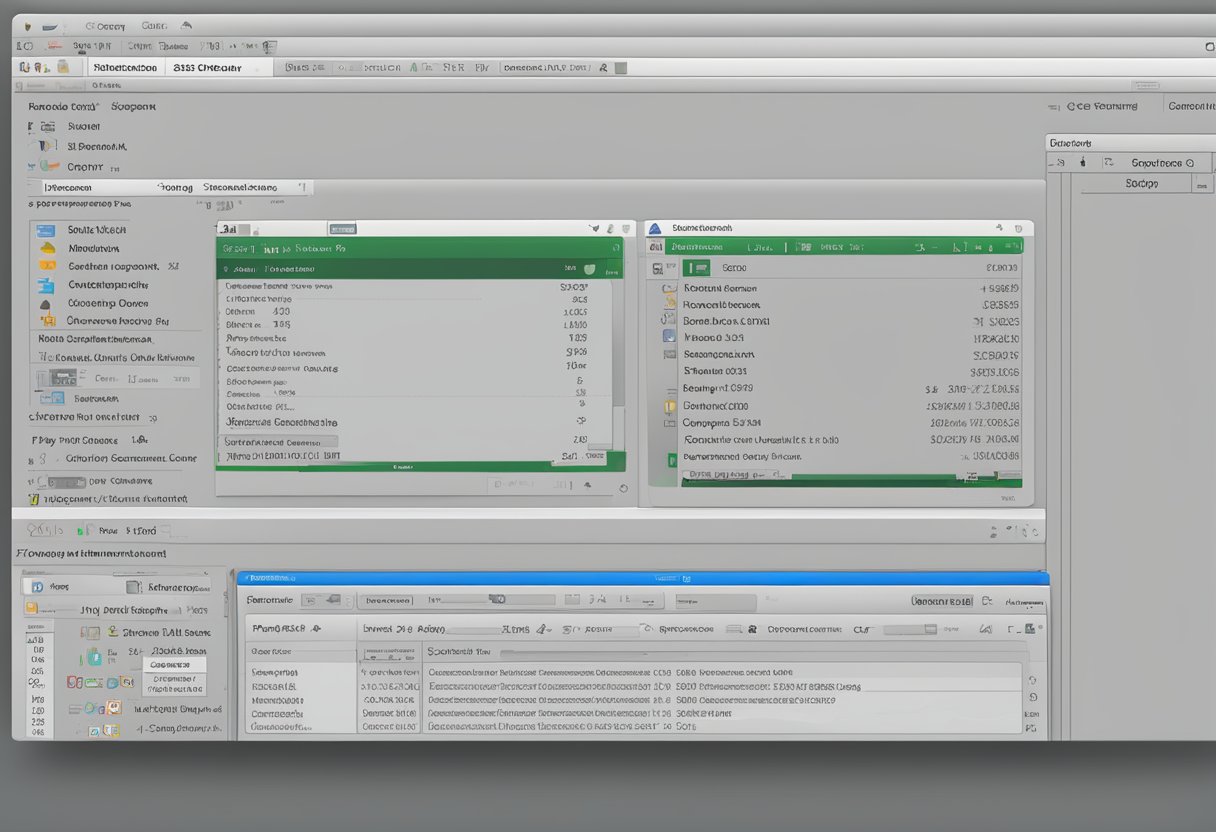
Task: Click the green shield icon in dark green header
Action: click(589, 268)
